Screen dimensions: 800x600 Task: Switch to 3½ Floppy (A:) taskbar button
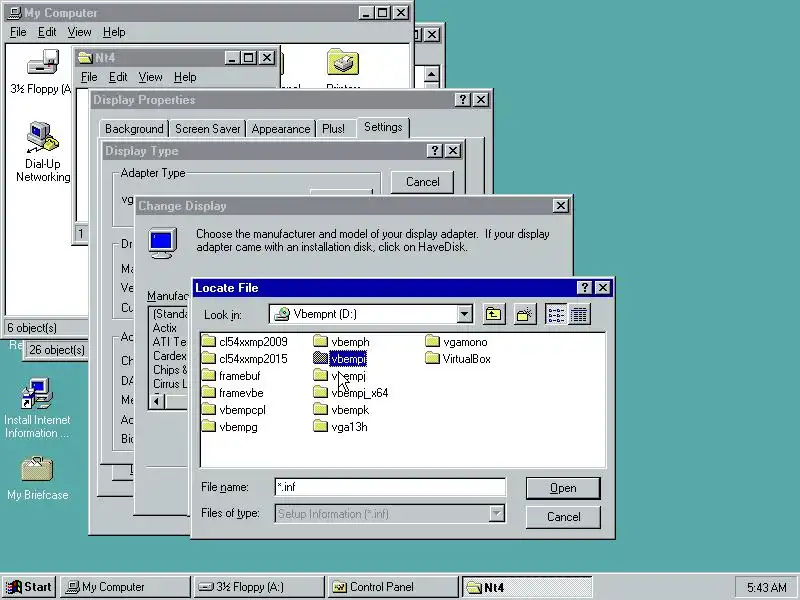coord(259,587)
